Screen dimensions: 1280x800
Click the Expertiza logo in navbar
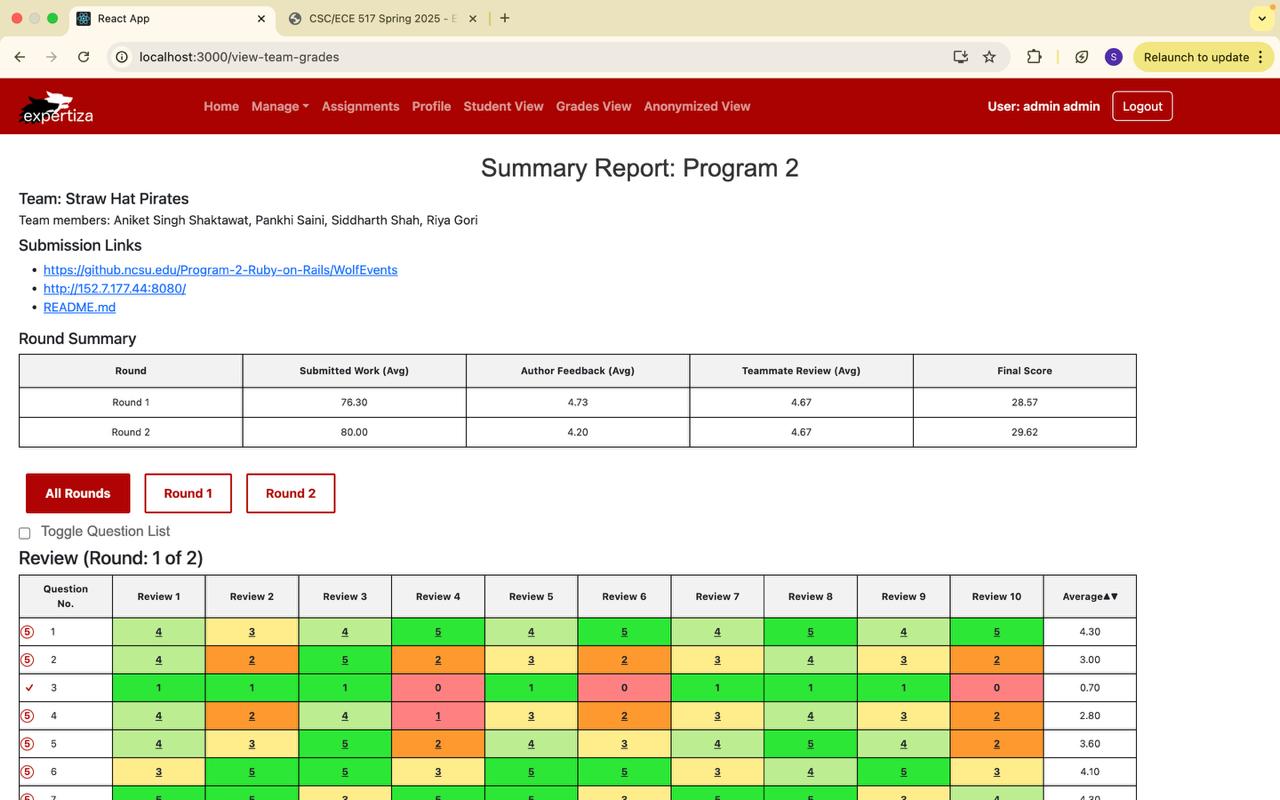pos(57,107)
